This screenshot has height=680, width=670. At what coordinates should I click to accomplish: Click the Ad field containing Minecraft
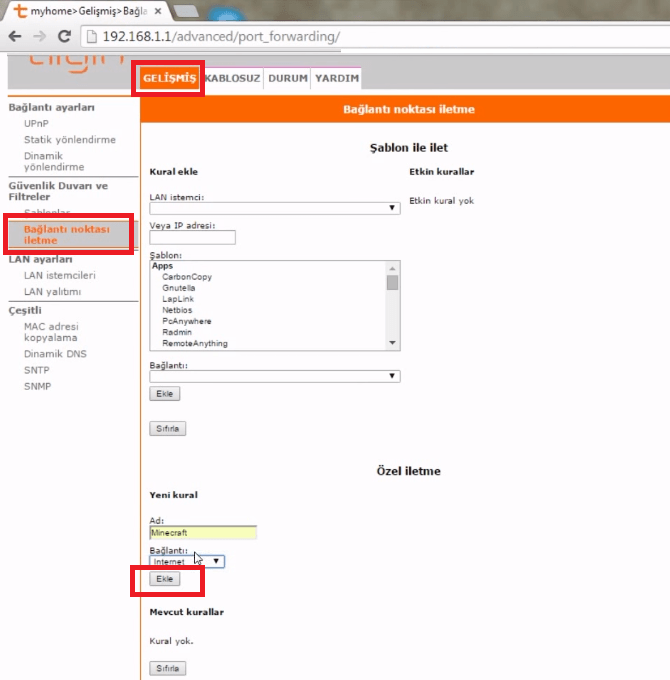[x=203, y=533]
